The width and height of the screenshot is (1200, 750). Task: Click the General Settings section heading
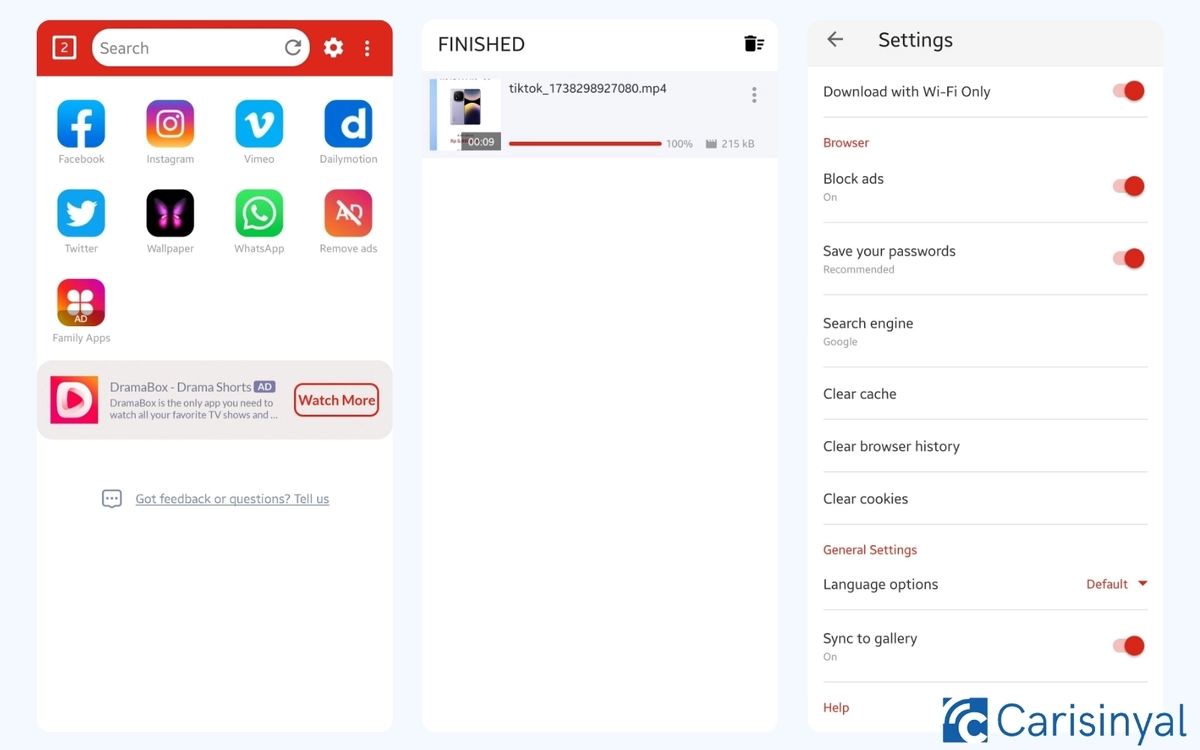pyautogui.click(x=870, y=550)
